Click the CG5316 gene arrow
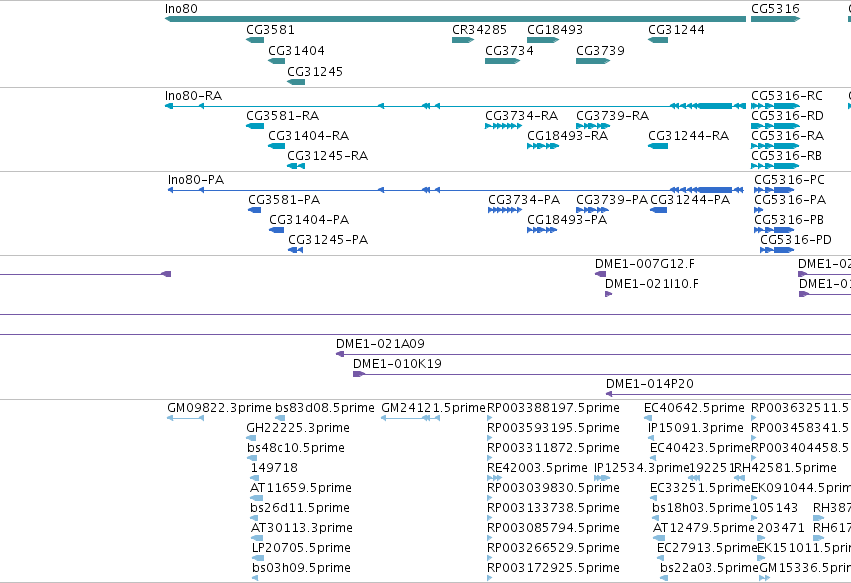 pos(775,19)
